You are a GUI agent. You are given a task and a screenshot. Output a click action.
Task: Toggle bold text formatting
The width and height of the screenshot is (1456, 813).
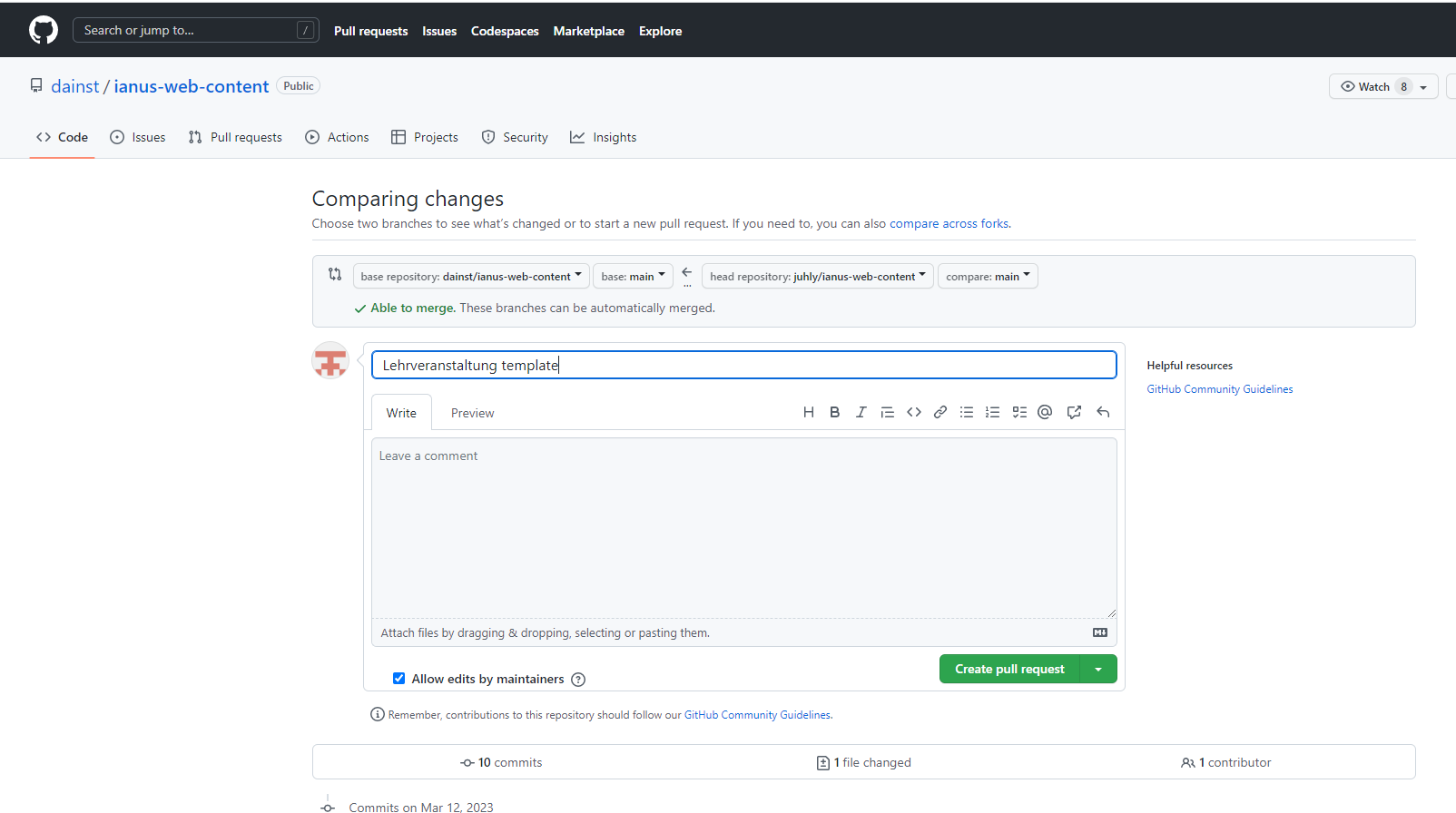tap(834, 412)
